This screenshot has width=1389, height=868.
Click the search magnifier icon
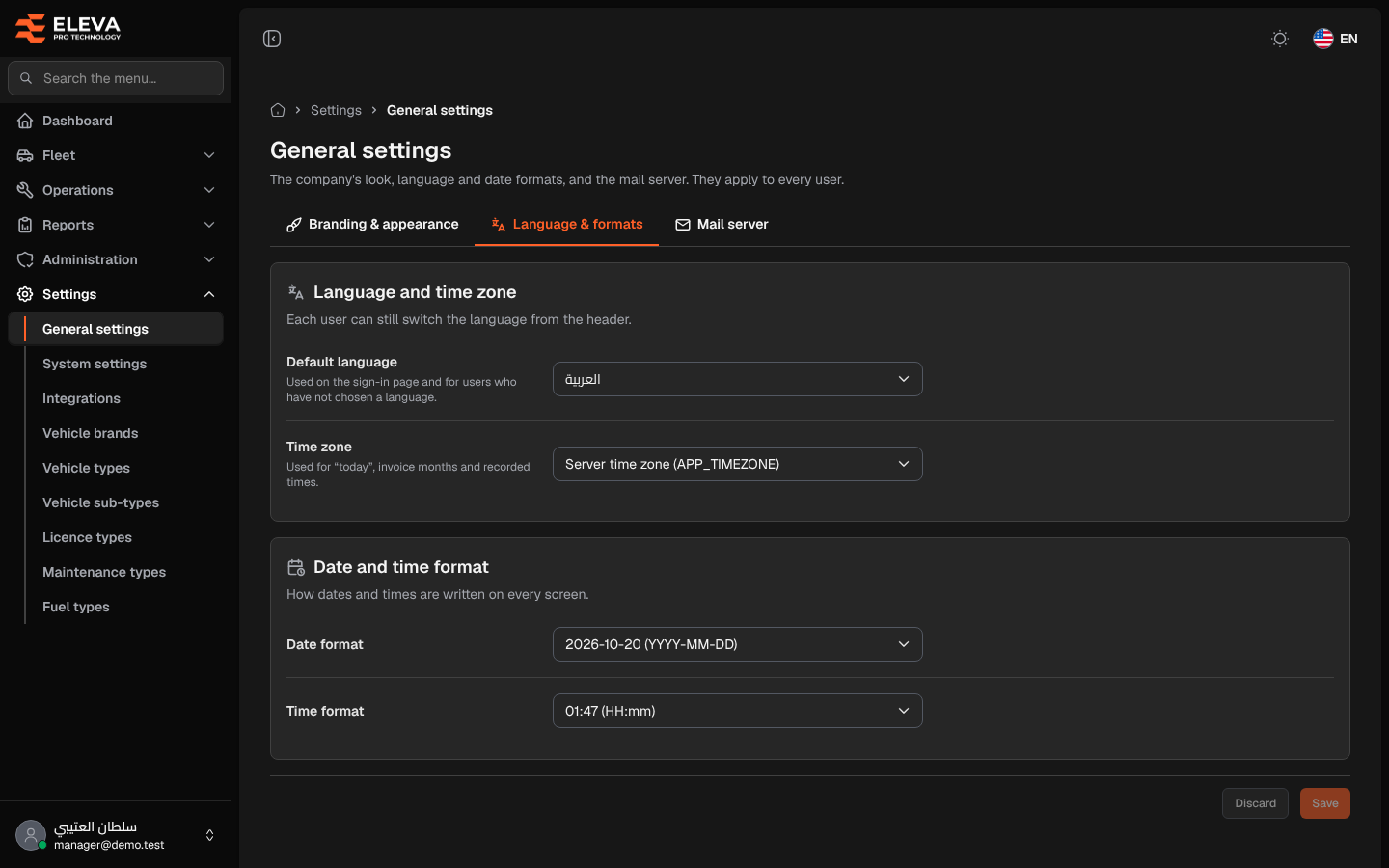26,78
